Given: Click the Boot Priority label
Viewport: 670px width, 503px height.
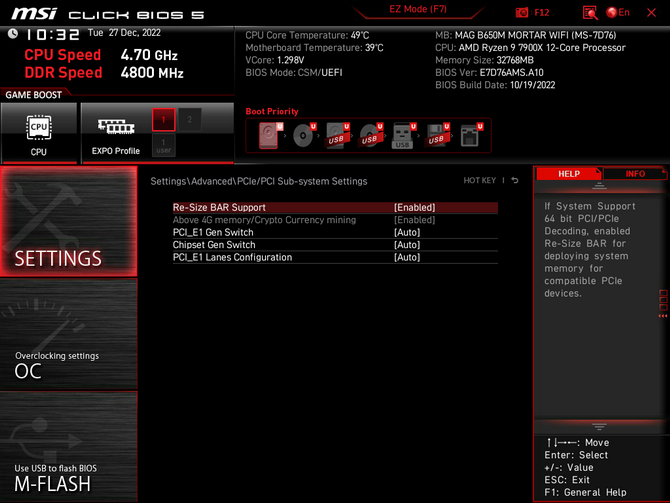Looking at the screenshot, I should [272, 112].
